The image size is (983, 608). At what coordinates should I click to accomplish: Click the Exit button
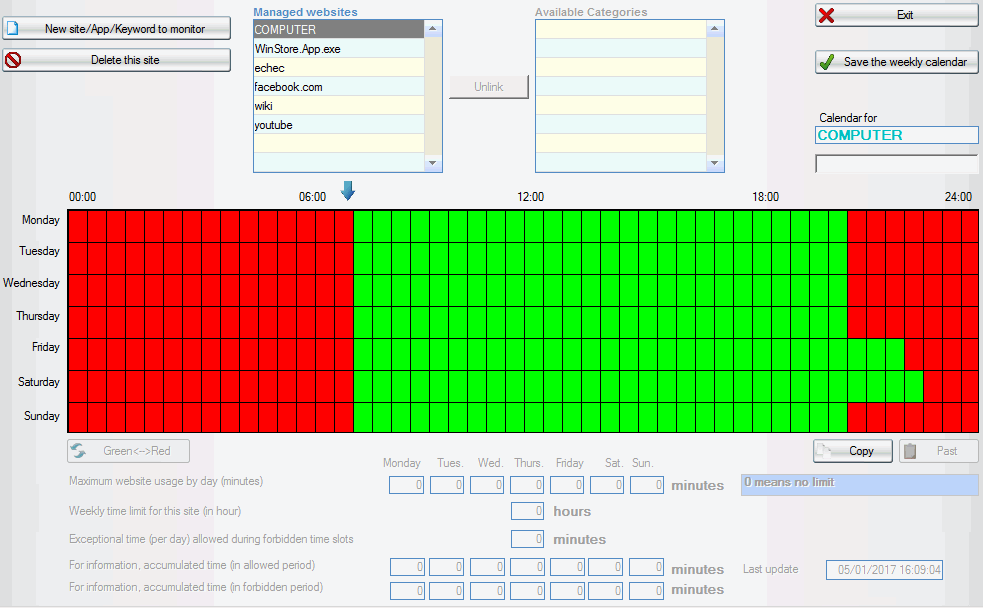895,15
